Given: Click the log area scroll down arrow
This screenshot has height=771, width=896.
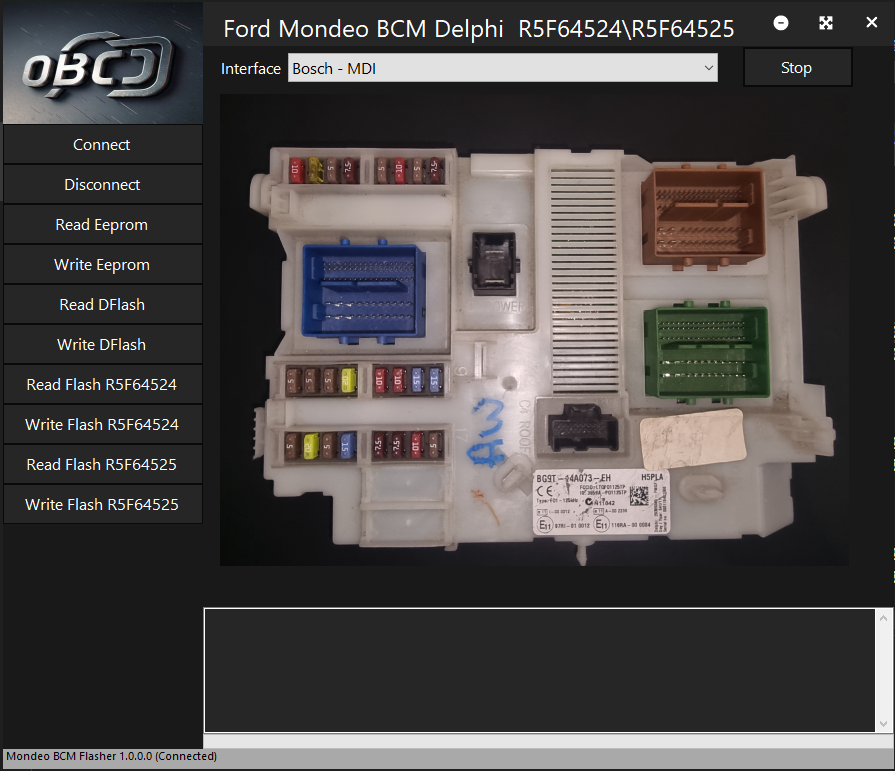Looking at the screenshot, I should [884, 723].
